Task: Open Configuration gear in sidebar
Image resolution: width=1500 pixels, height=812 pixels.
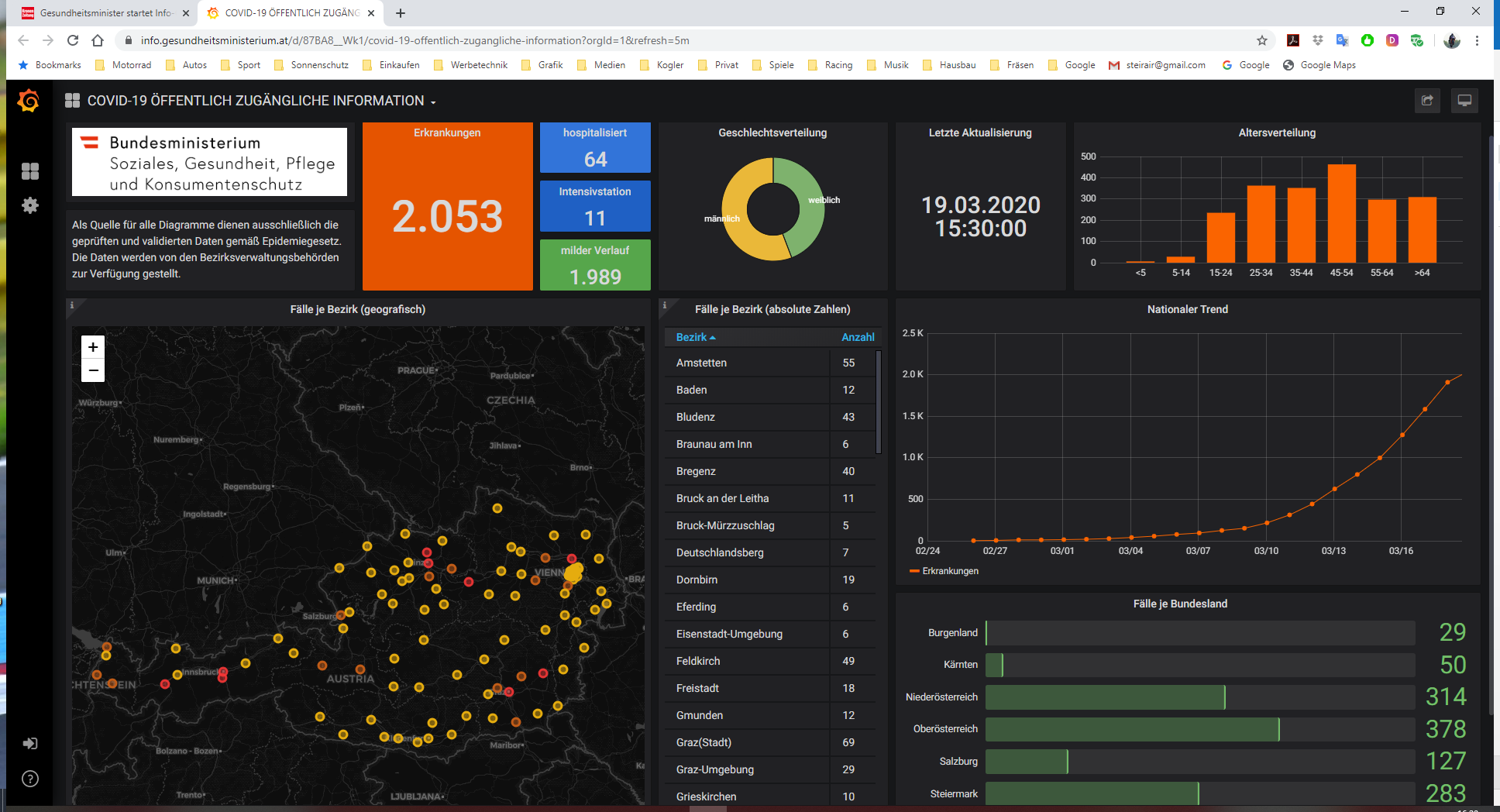Action: 30,205
